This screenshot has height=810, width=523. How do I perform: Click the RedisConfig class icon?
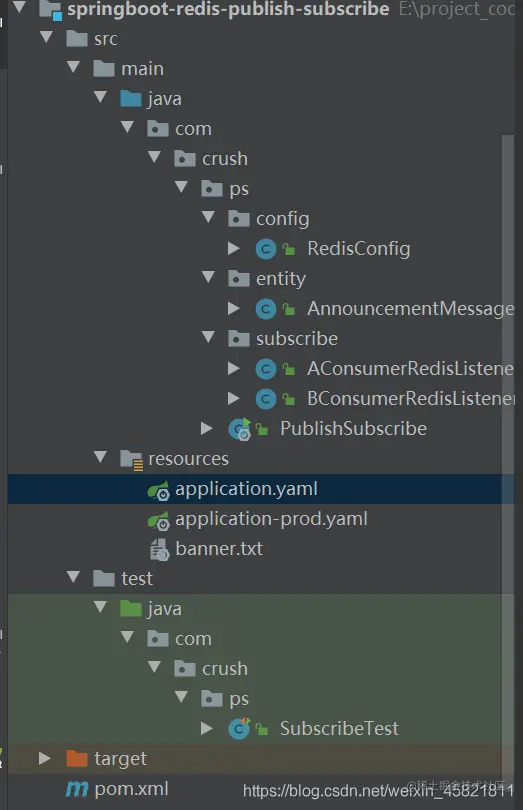point(266,249)
